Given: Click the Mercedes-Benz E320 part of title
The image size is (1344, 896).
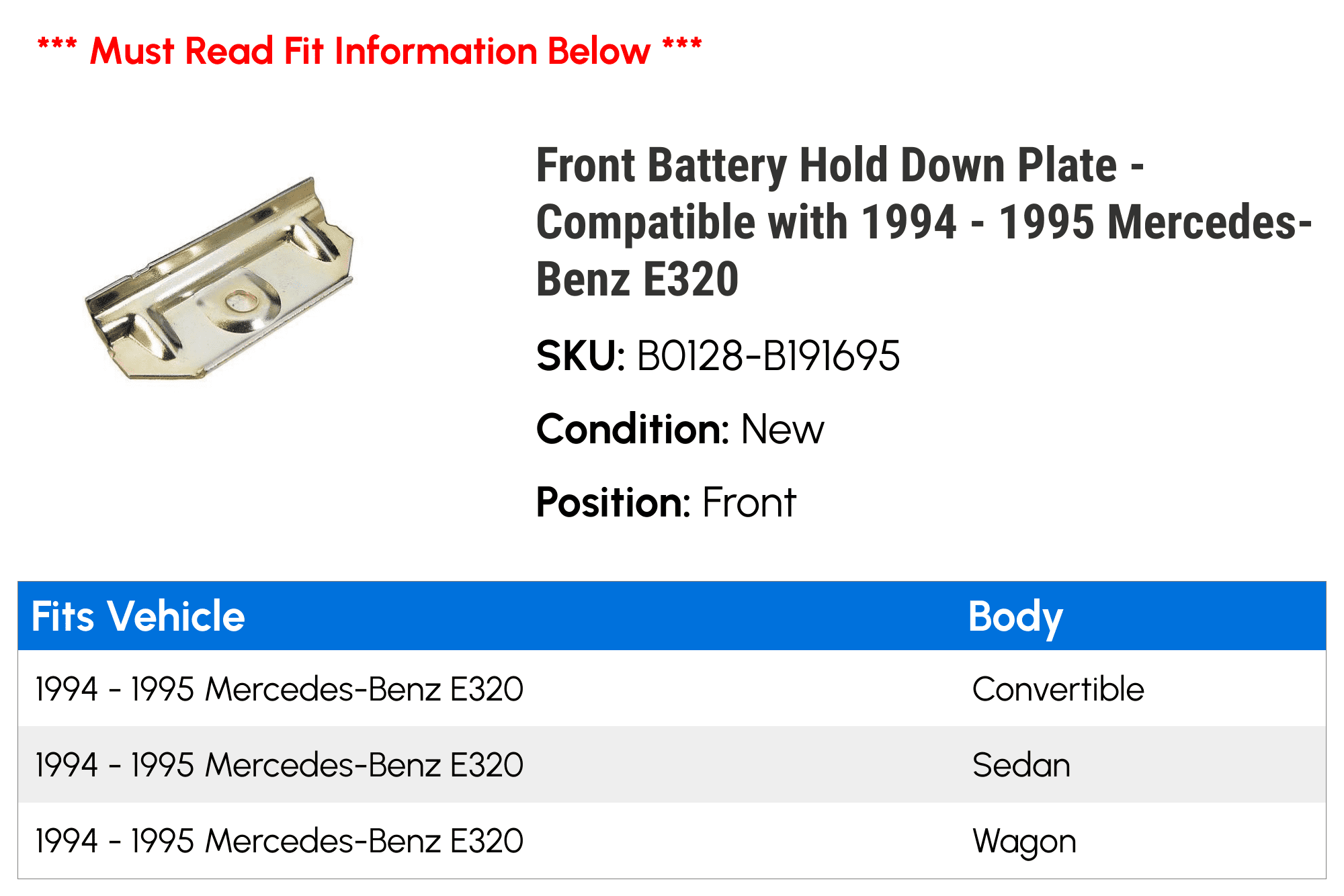Looking at the screenshot, I should 924,251.
